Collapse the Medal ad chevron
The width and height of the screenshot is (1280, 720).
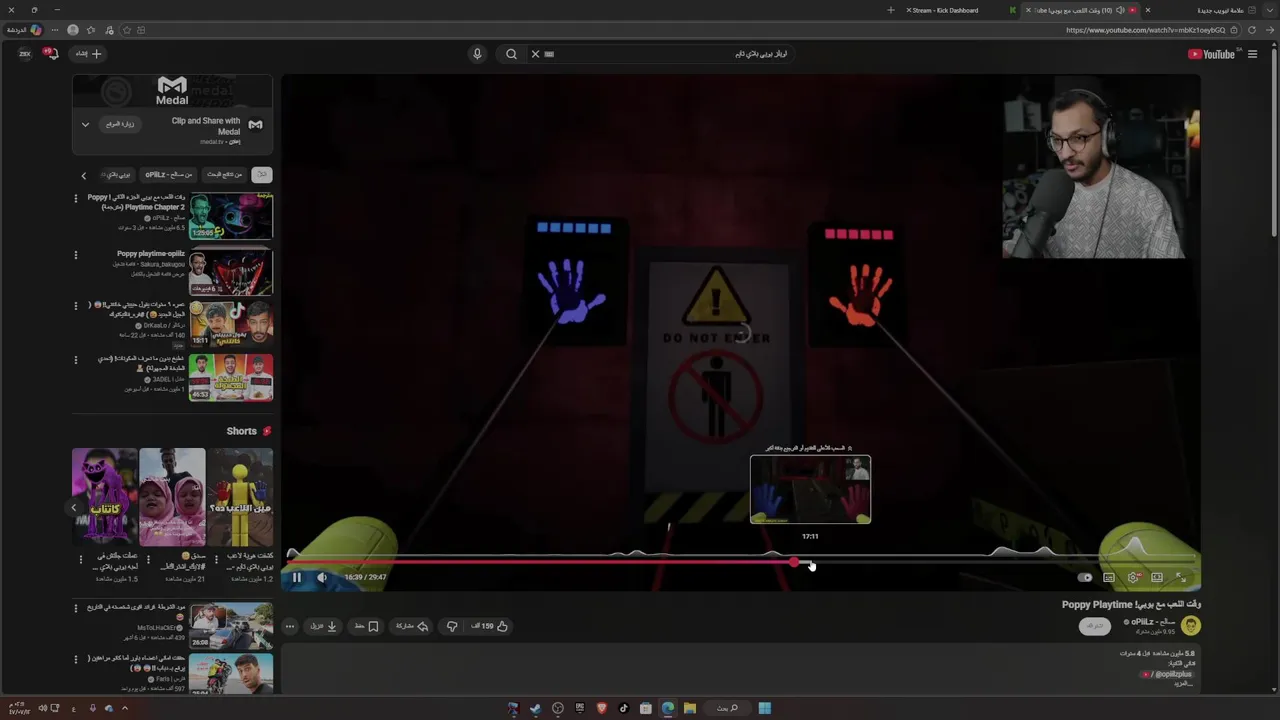[x=85, y=124]
